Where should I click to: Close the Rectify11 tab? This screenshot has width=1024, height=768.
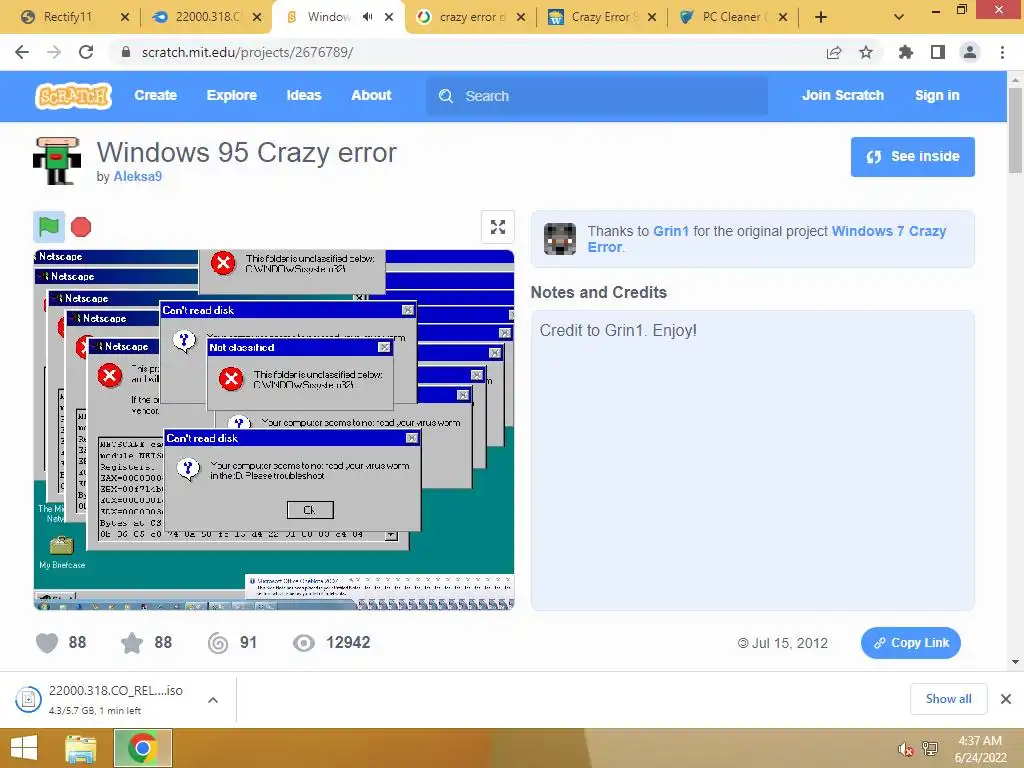click(125, 17)
